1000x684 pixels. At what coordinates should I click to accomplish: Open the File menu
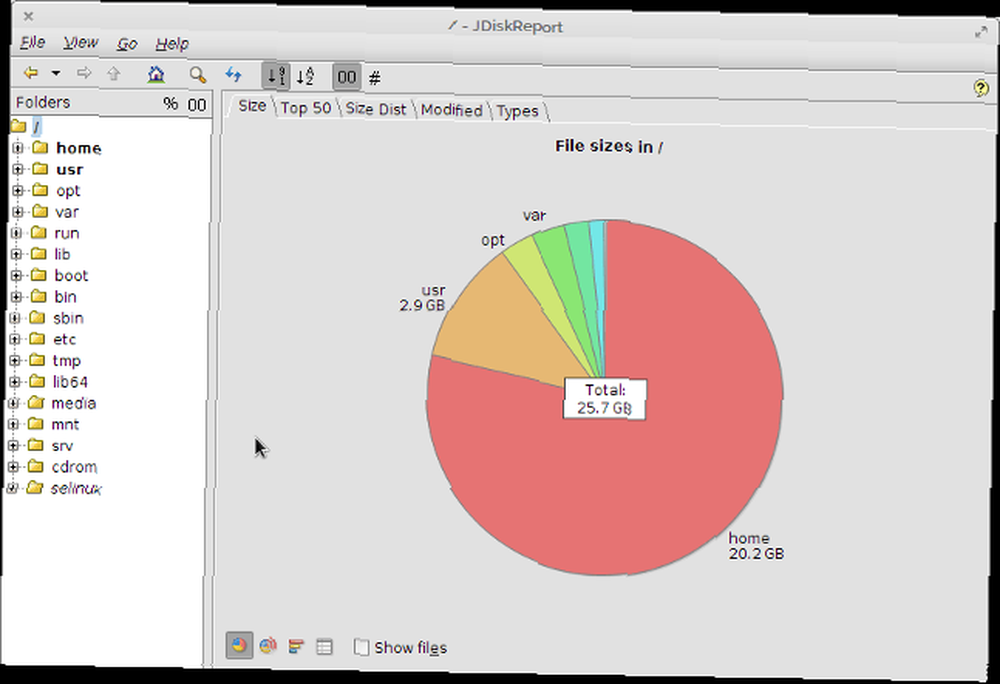[33, 42]
